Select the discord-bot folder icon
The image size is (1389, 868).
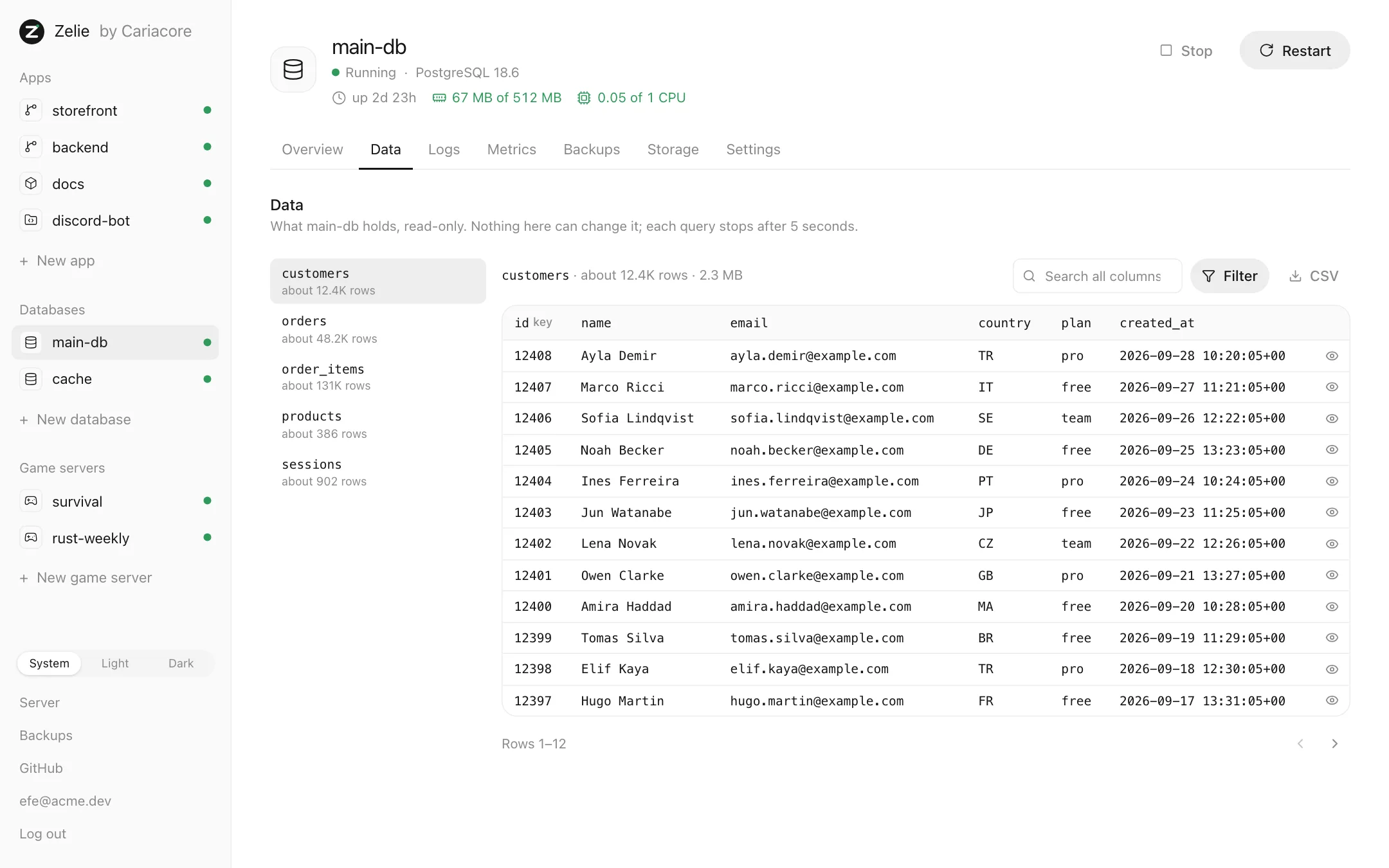tap(31, 221)
